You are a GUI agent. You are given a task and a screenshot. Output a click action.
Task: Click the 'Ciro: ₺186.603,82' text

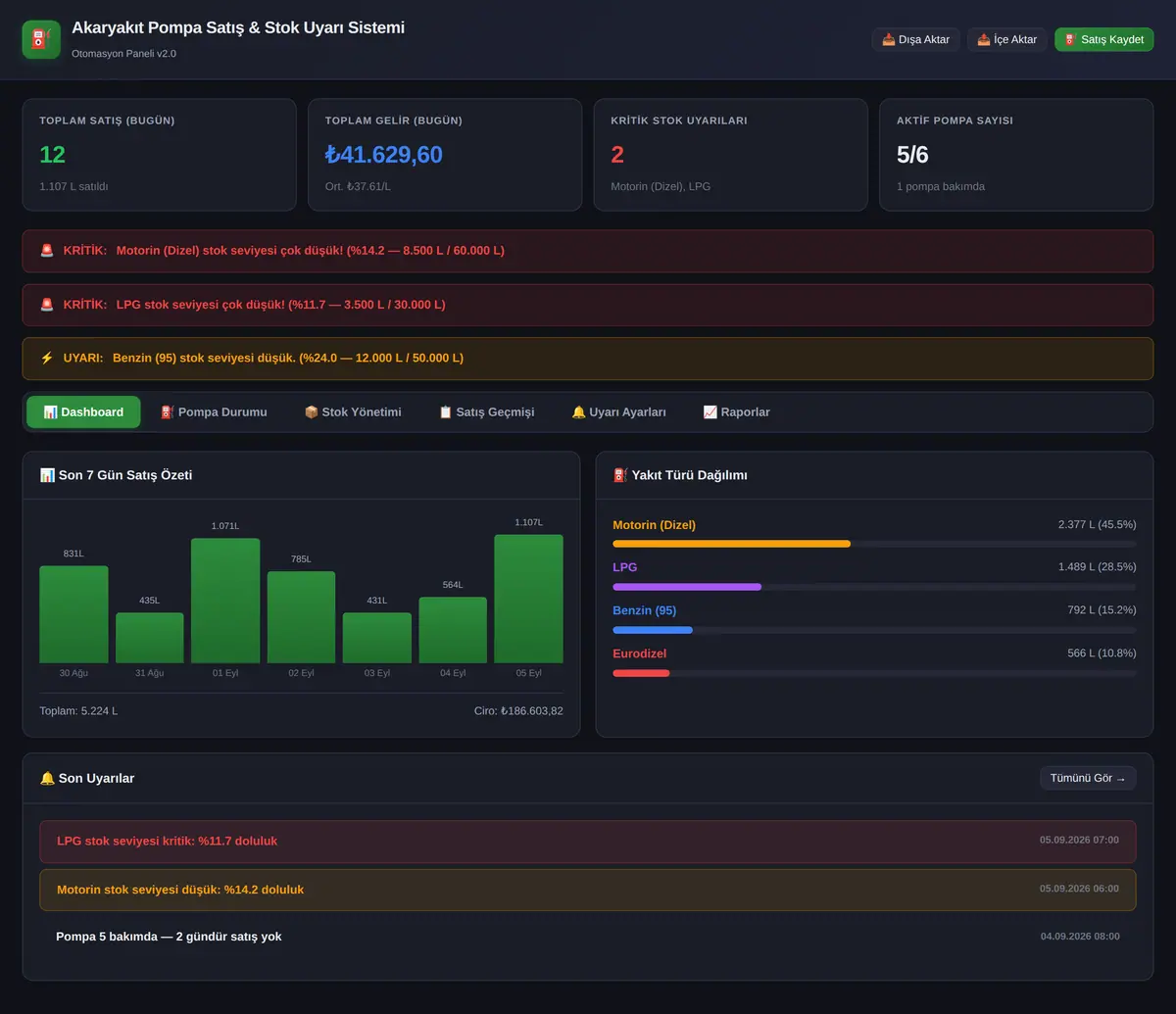click(518, 710)
